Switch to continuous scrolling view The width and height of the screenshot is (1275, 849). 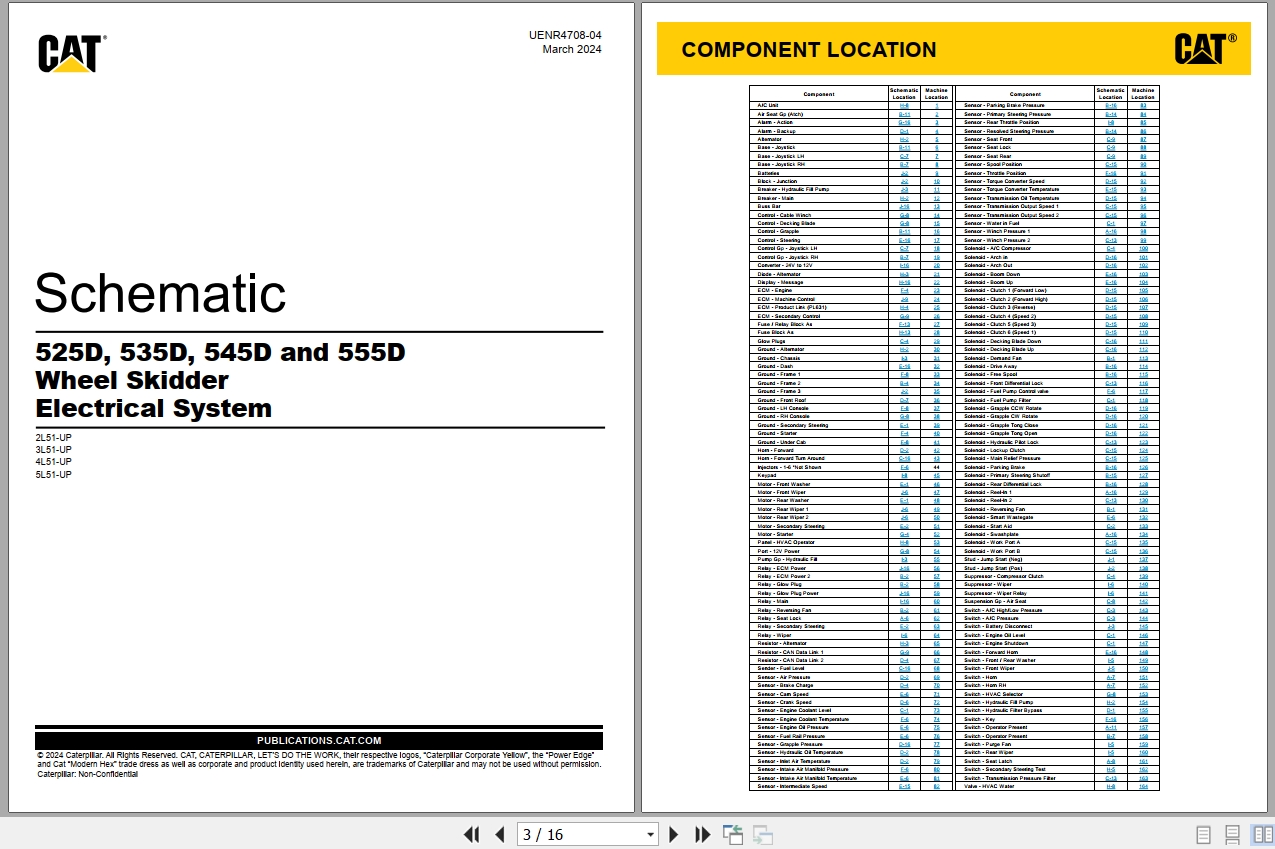pos(1233,834)
